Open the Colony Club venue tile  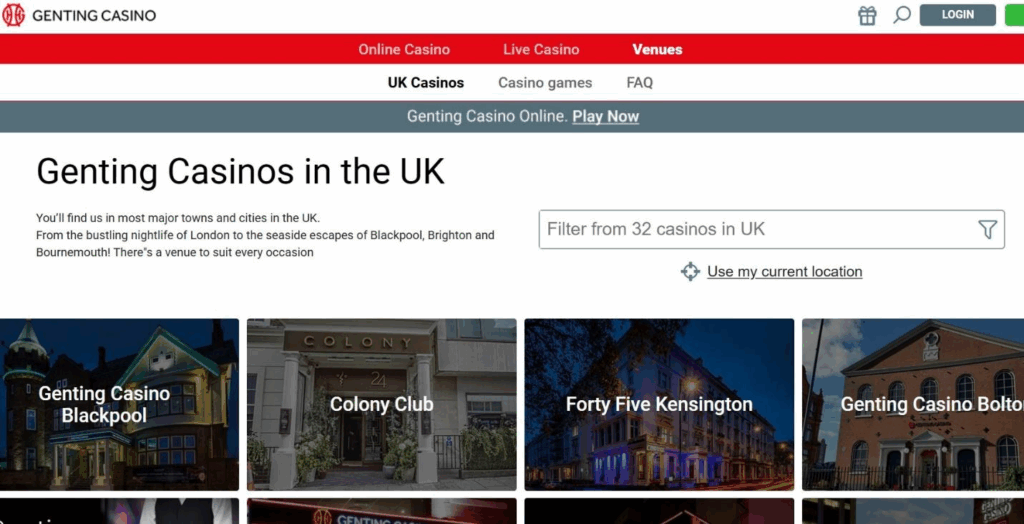click(x=381, y=404)
